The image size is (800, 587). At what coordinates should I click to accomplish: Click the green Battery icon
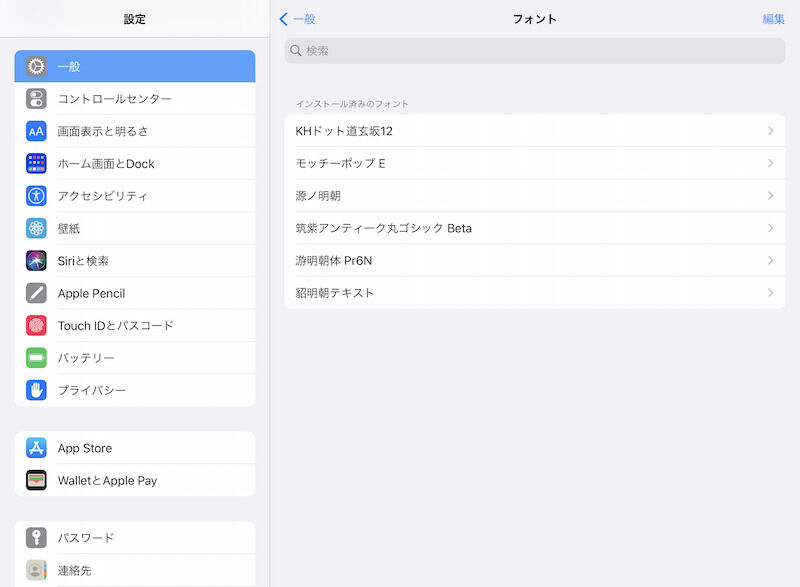36,358
